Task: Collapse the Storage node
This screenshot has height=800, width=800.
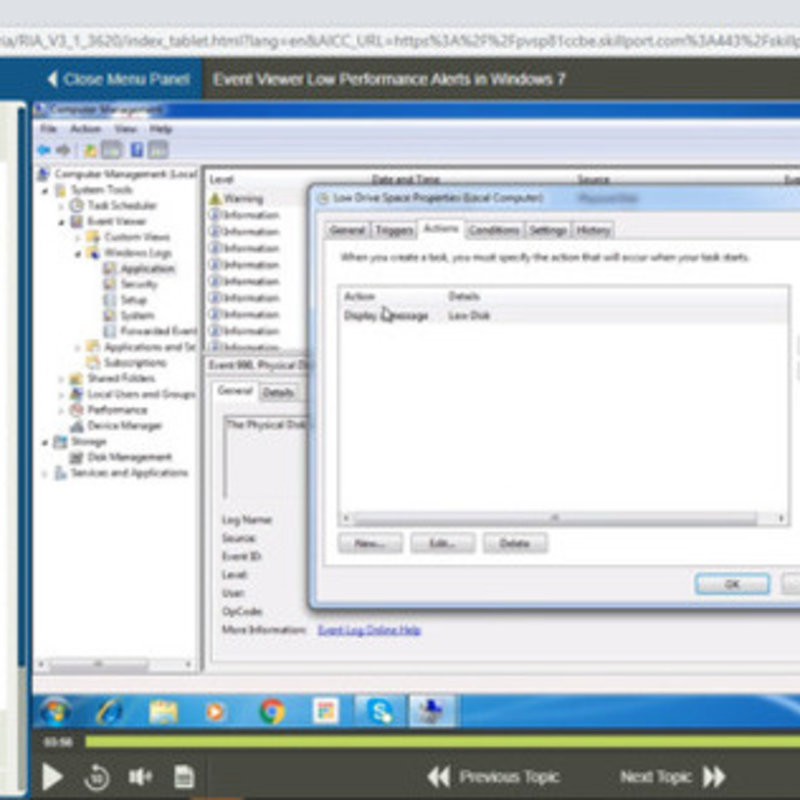Action: [45, 442]
